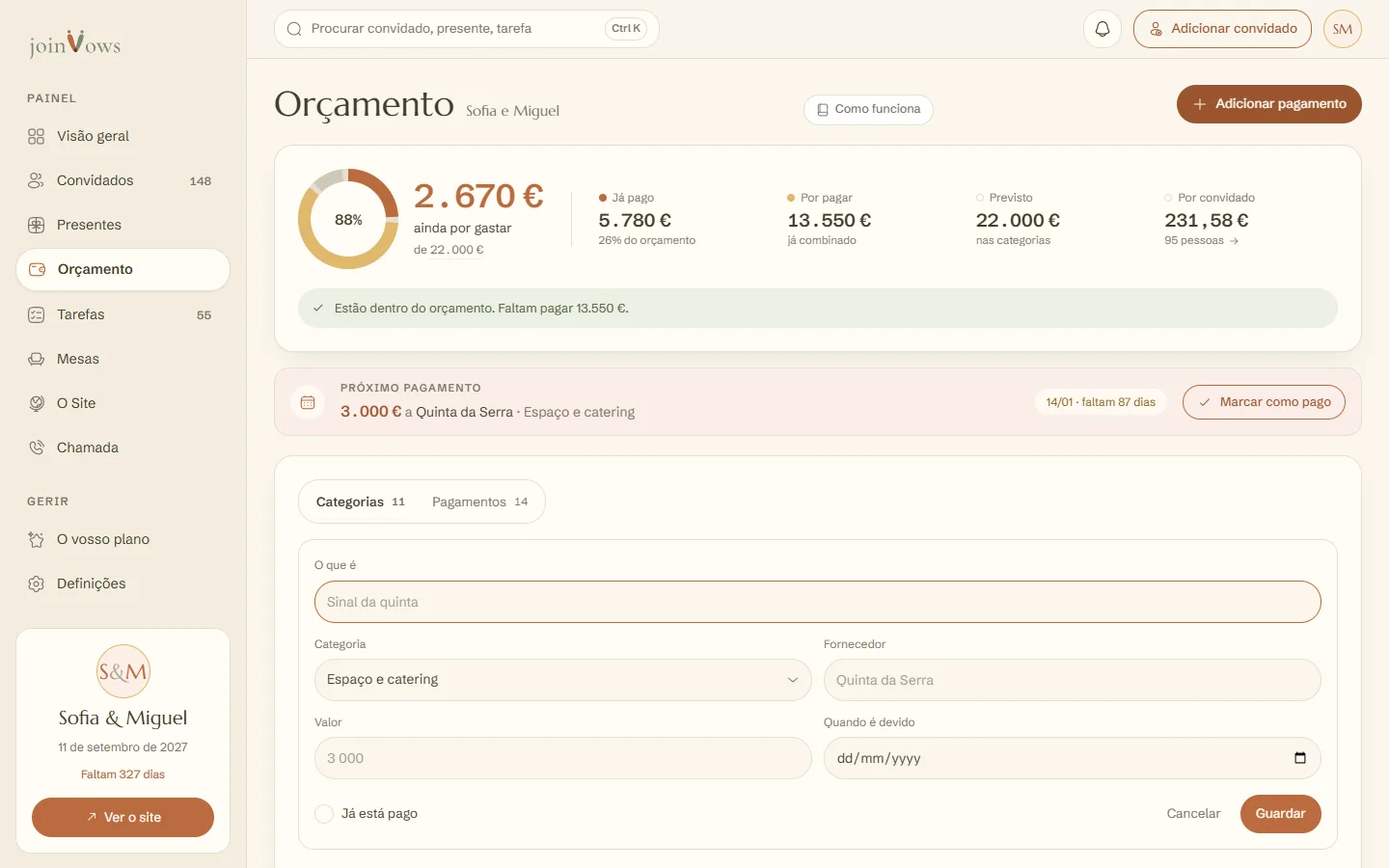Click the S&M couple monogram
1389x868 pixels.
point(123,671)
